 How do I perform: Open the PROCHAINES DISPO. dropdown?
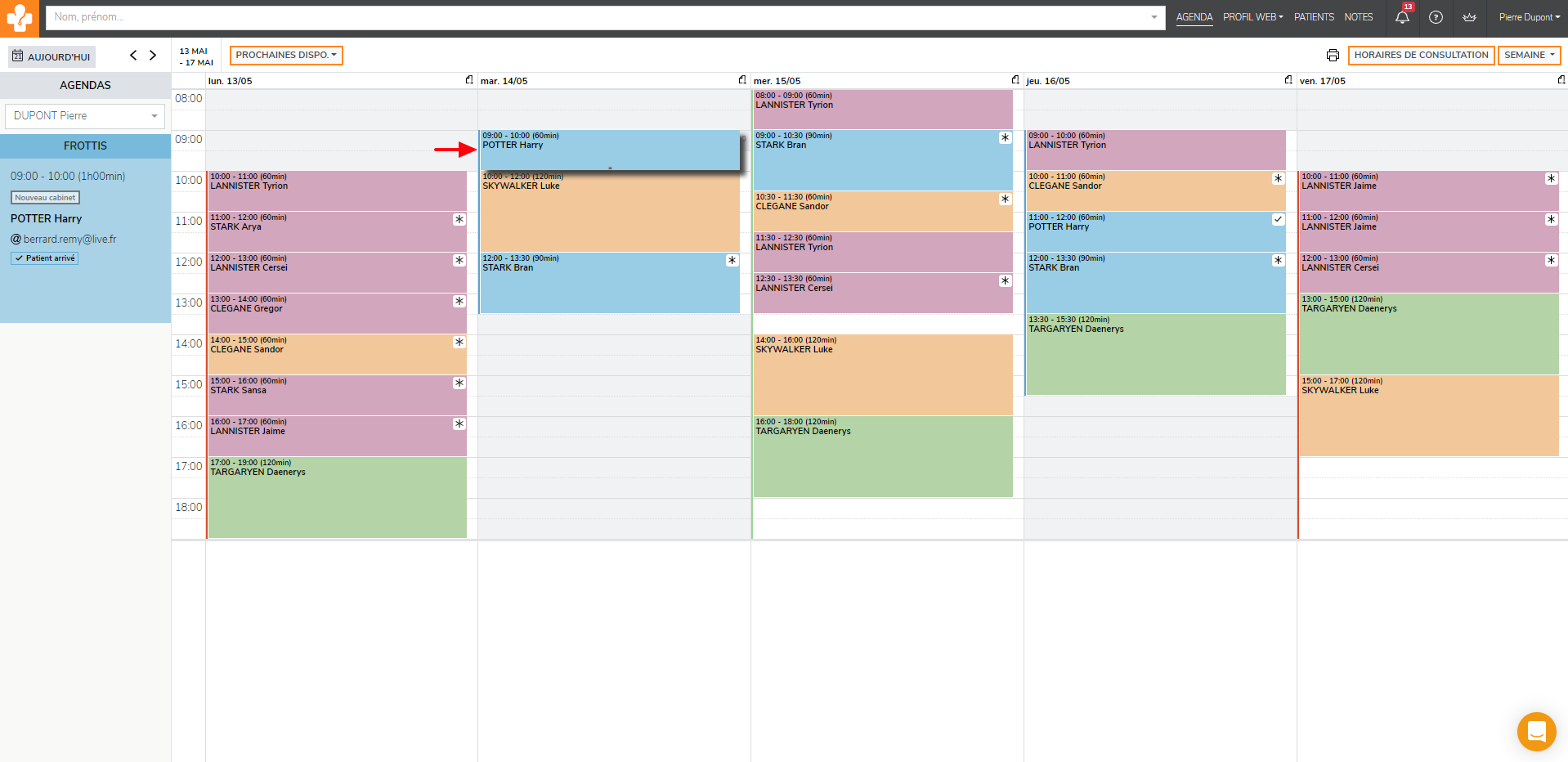[x=286, y=56]
